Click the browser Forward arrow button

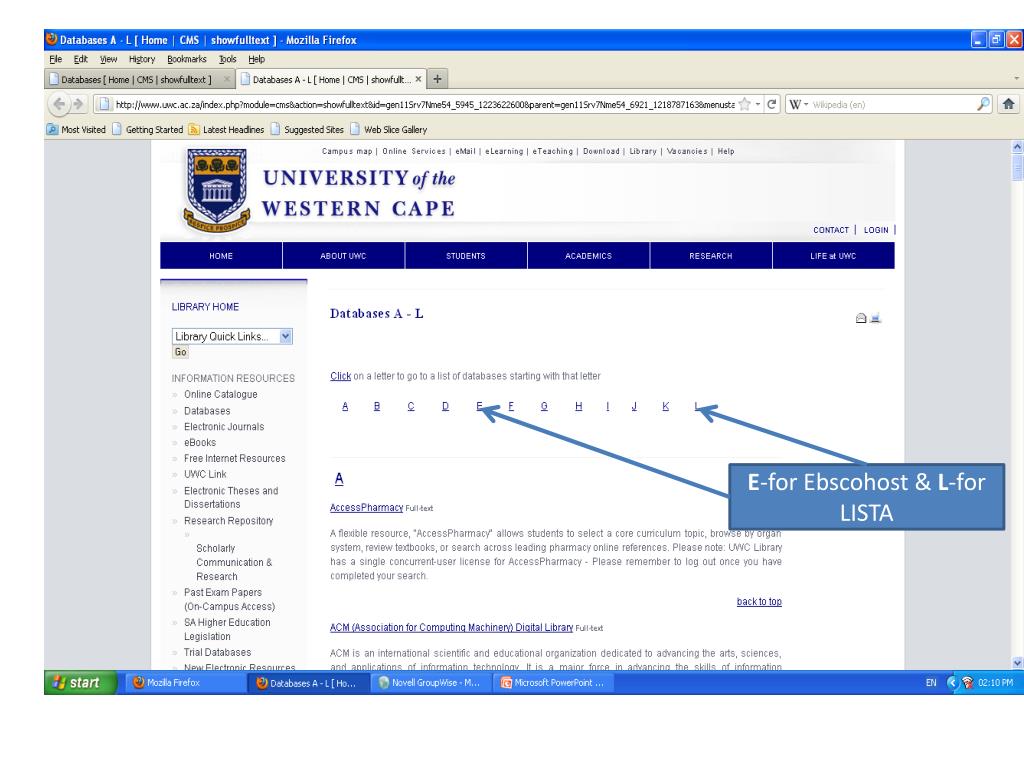pyautogui.click(x=78, y=104)
